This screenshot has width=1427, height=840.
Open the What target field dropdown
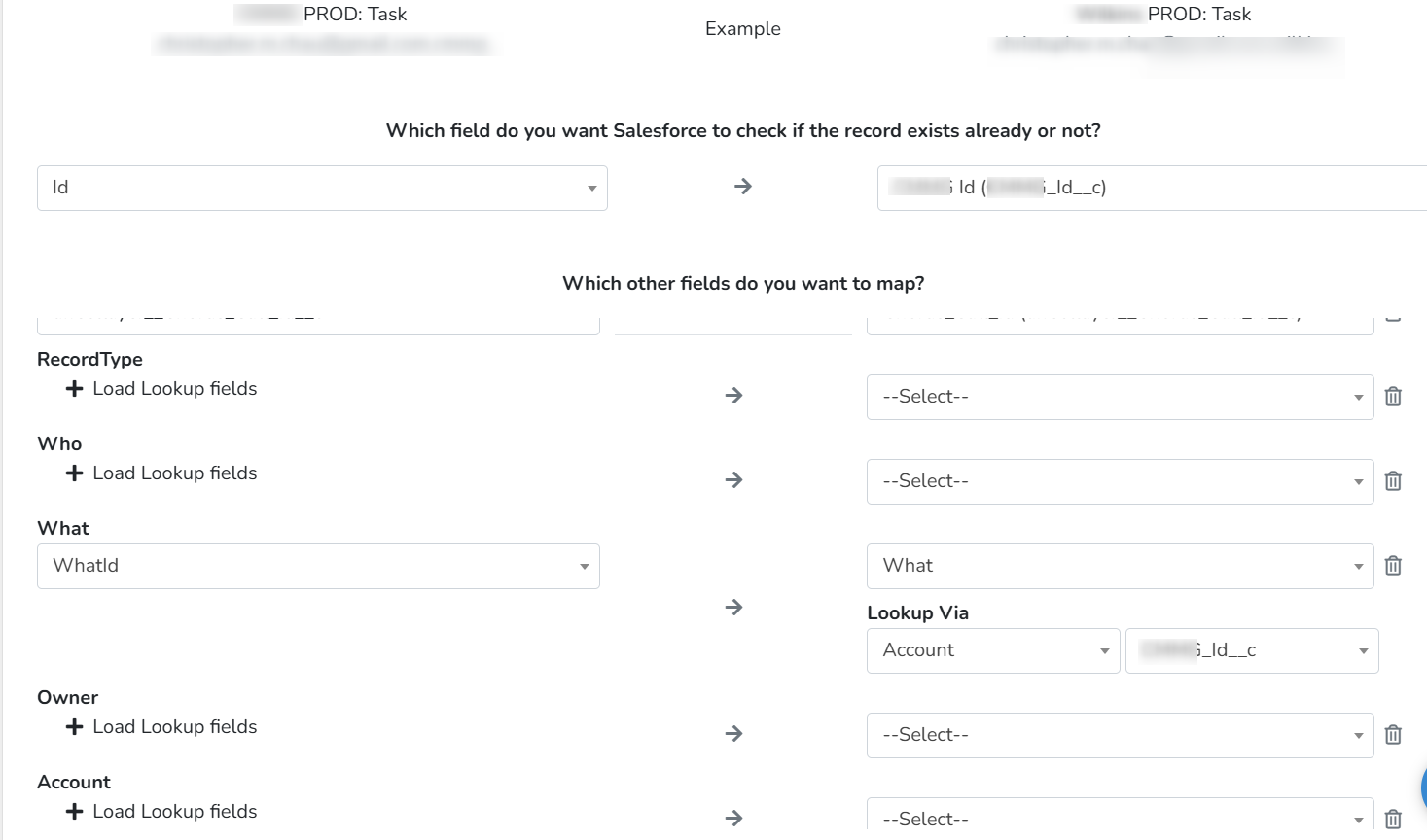(x=1120, y=566)
